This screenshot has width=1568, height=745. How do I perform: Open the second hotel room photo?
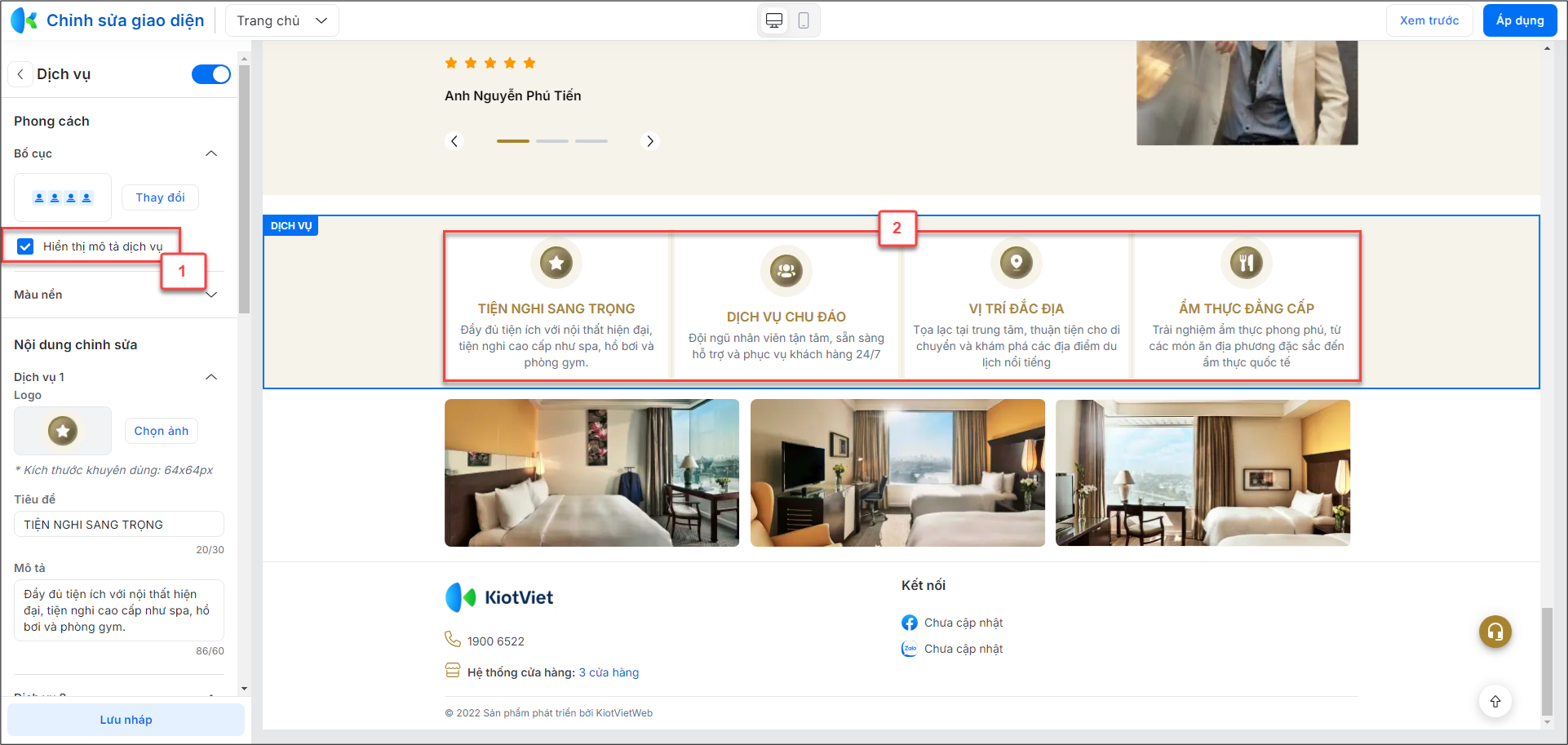[897, 472]
